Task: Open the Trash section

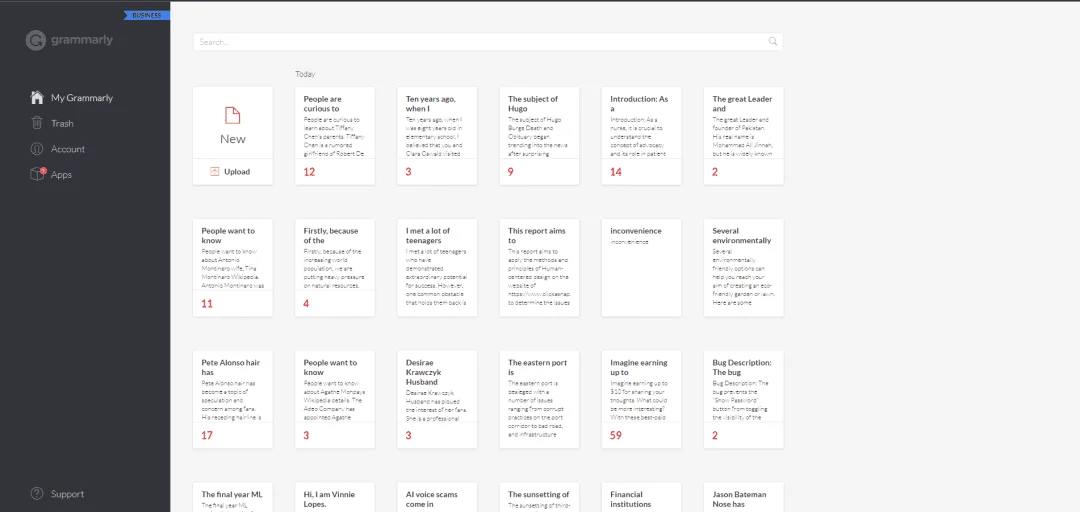Action: pyautogui.click(x=52, y=123)
